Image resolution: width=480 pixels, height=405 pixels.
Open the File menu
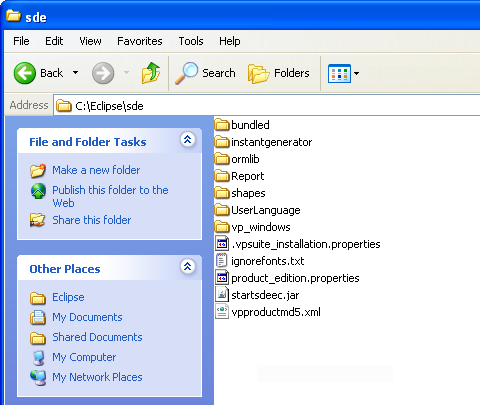coord(21,41)
